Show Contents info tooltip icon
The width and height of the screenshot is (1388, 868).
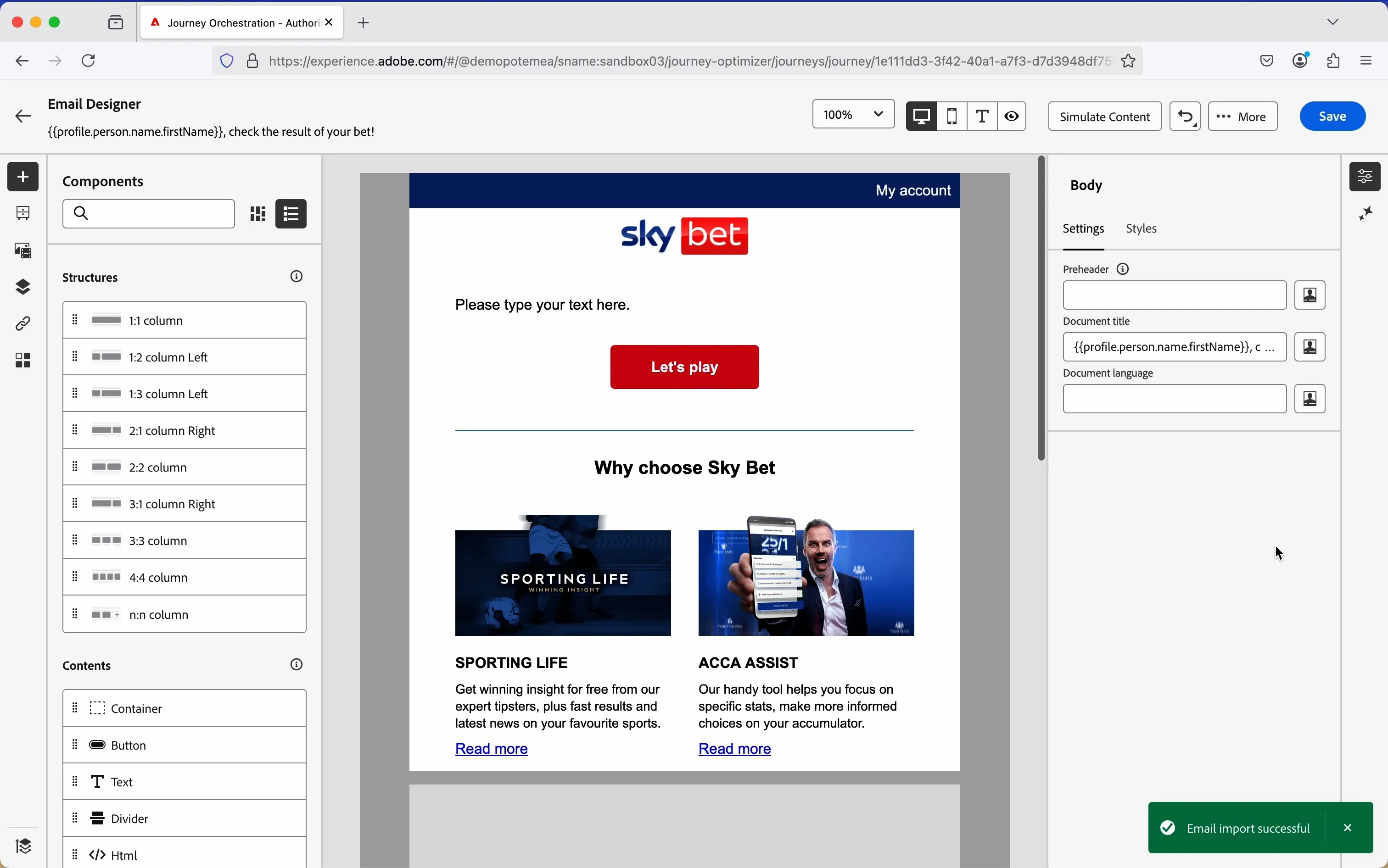pyautogui.click(x=297, y=665)
